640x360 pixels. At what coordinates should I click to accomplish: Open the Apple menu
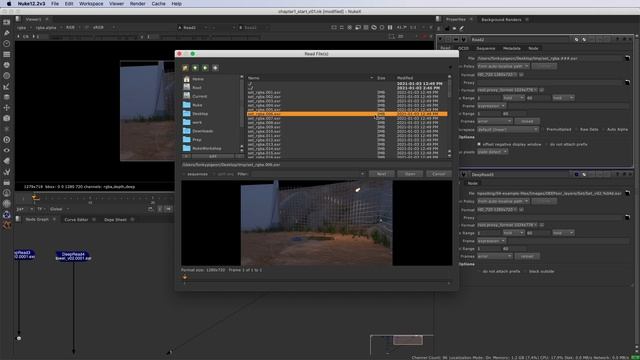(9, 4)
